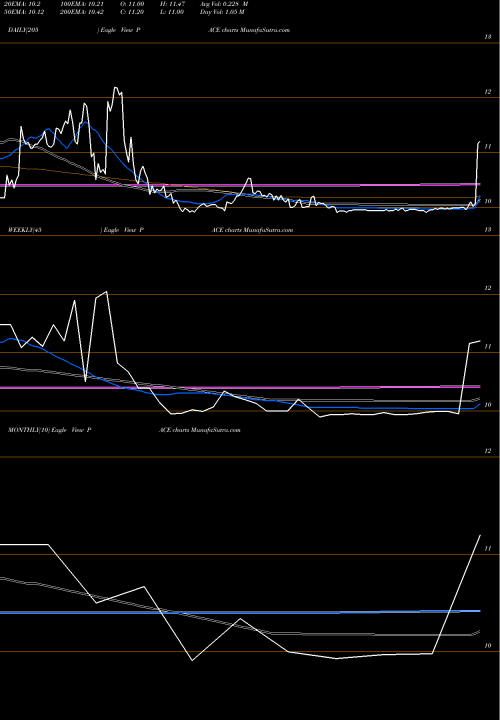Click the 12 axis label in the daily chart
The width and height of the screenshot is (500, 720).
click(488, 92)
